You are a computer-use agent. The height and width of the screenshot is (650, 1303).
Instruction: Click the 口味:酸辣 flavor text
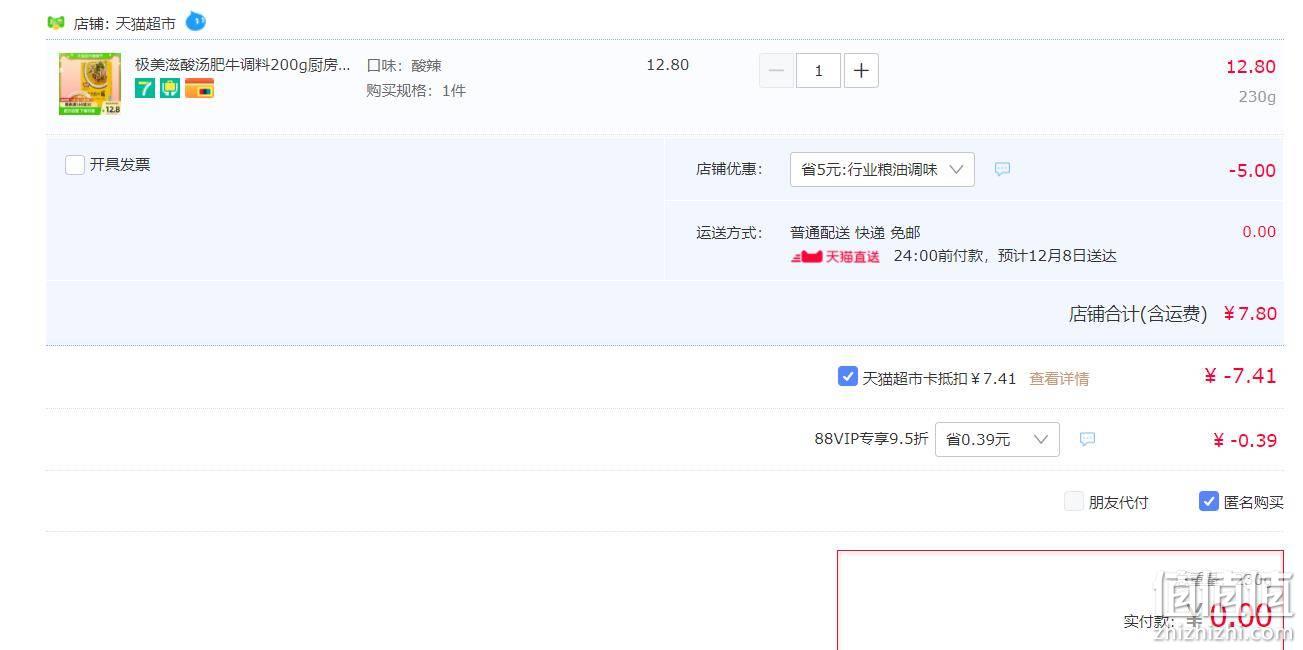click(x=404, y=65)
